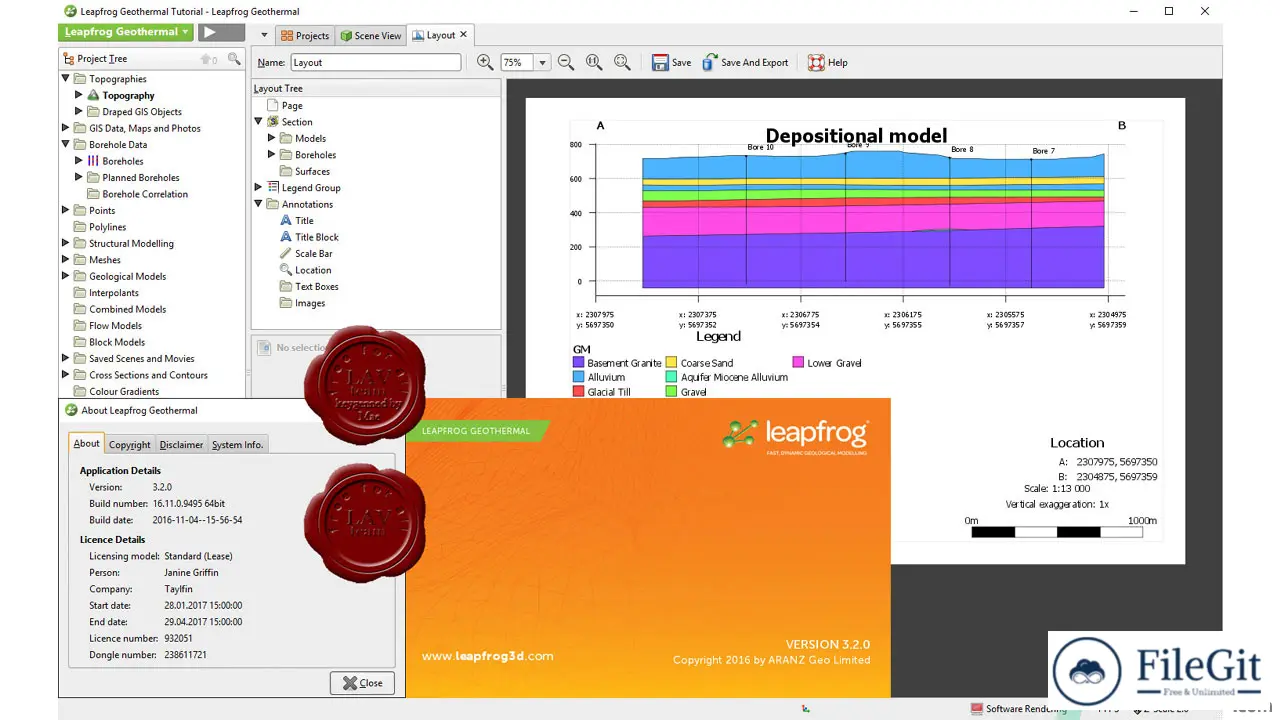Click the Surfaces folder icon

(x=286, y=171)
